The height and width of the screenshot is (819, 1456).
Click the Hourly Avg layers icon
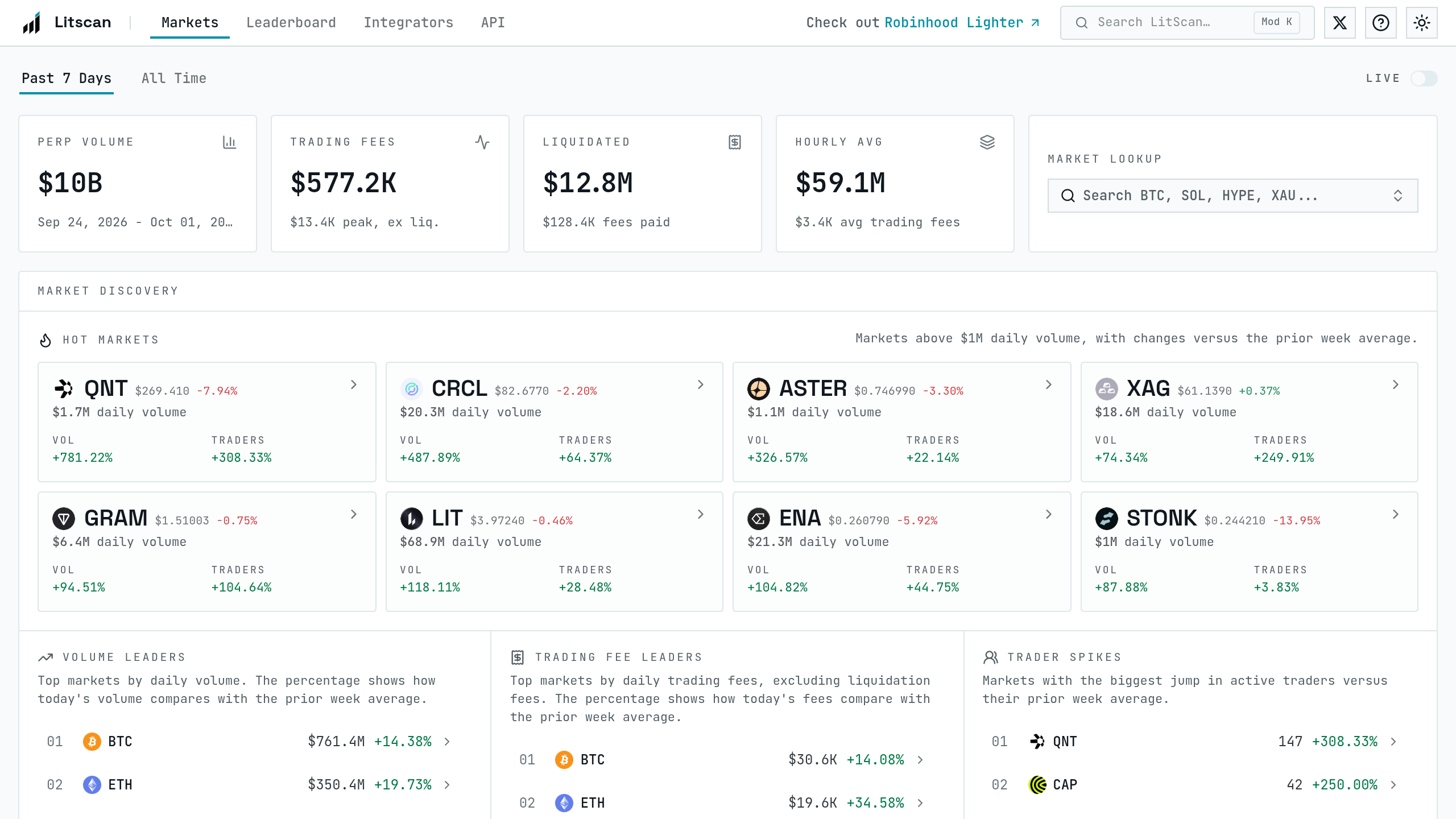(987, 142)
